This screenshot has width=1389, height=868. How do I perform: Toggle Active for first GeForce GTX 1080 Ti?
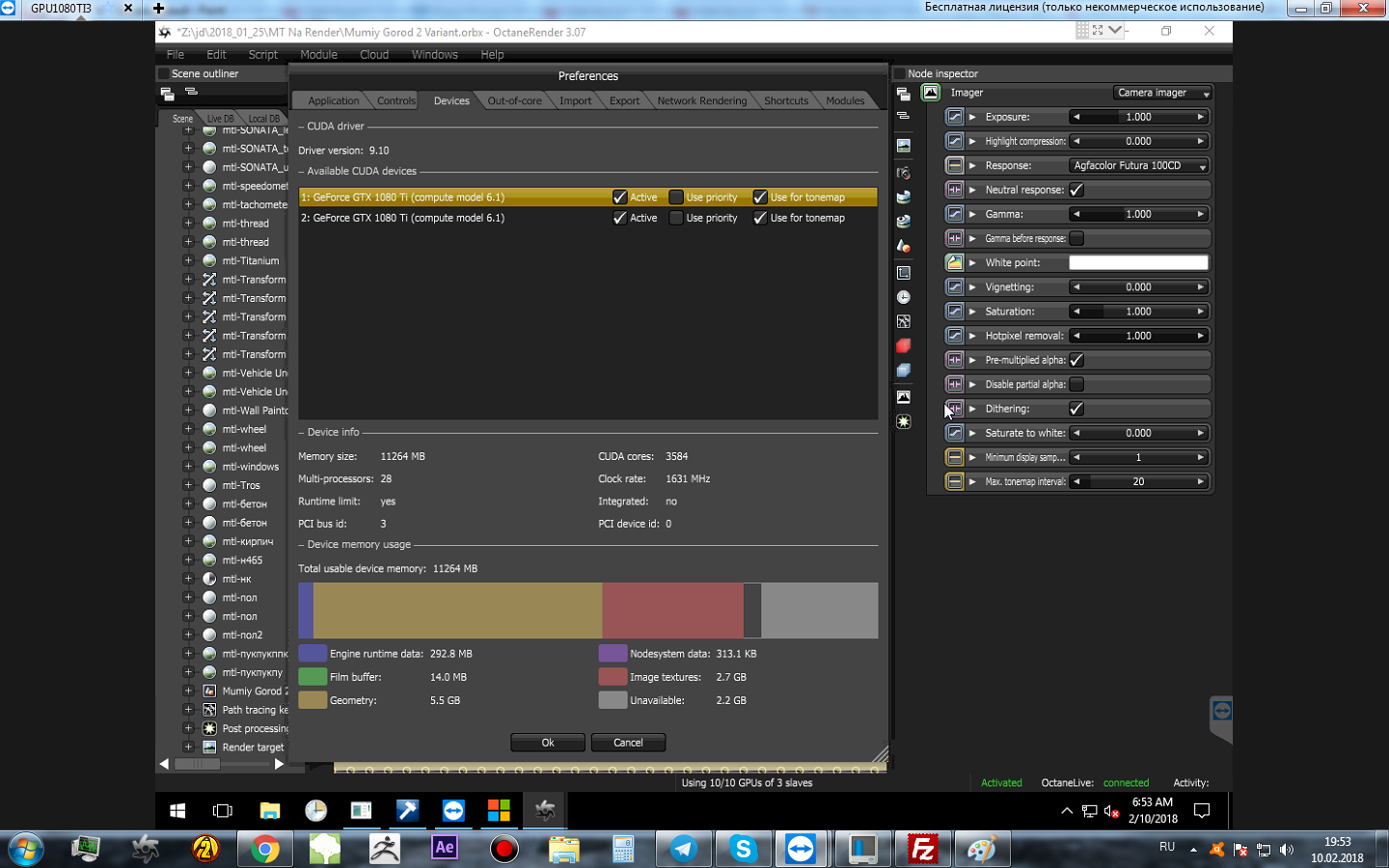point(619,197)
